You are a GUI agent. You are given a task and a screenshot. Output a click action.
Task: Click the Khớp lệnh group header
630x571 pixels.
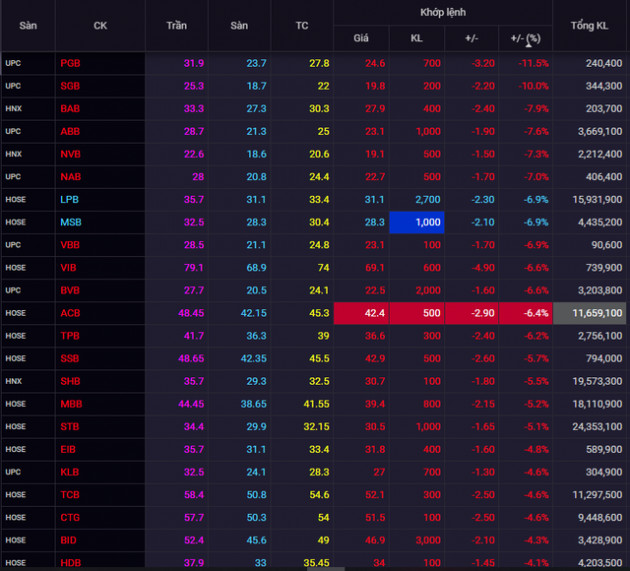pyautogui.click(x=443, y=12)
